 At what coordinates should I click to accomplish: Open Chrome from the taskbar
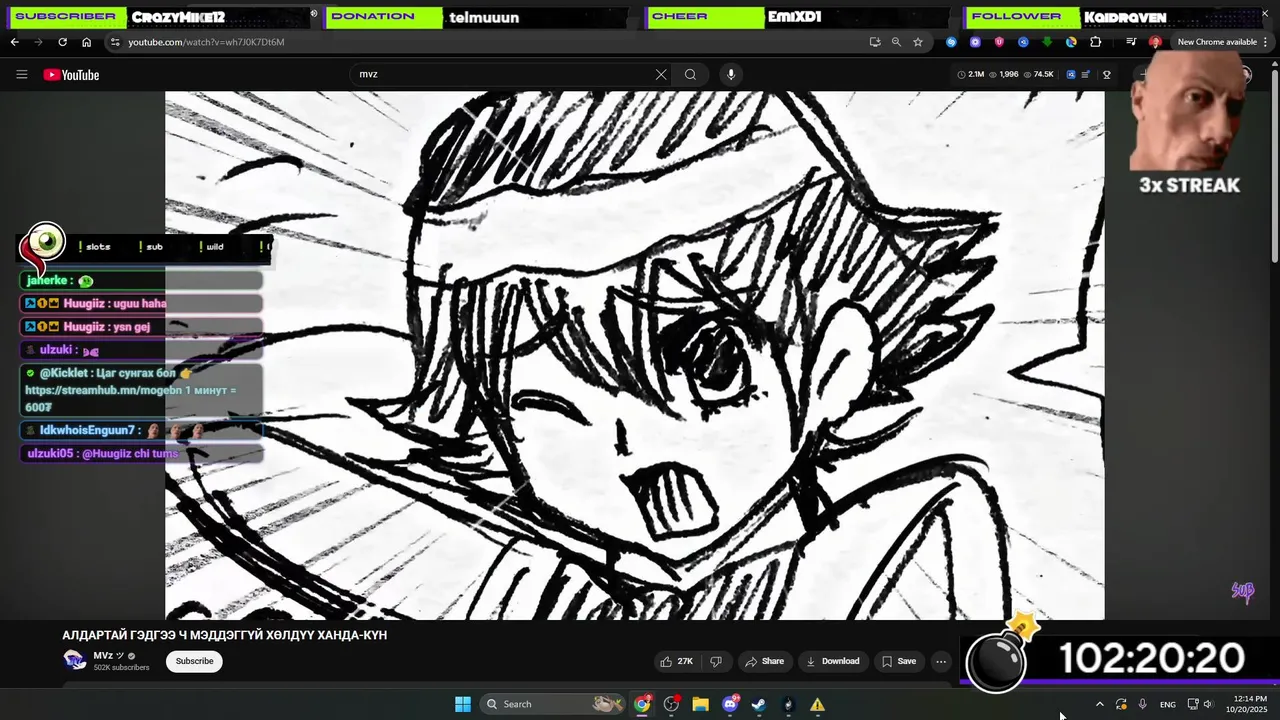coord(642,704)
